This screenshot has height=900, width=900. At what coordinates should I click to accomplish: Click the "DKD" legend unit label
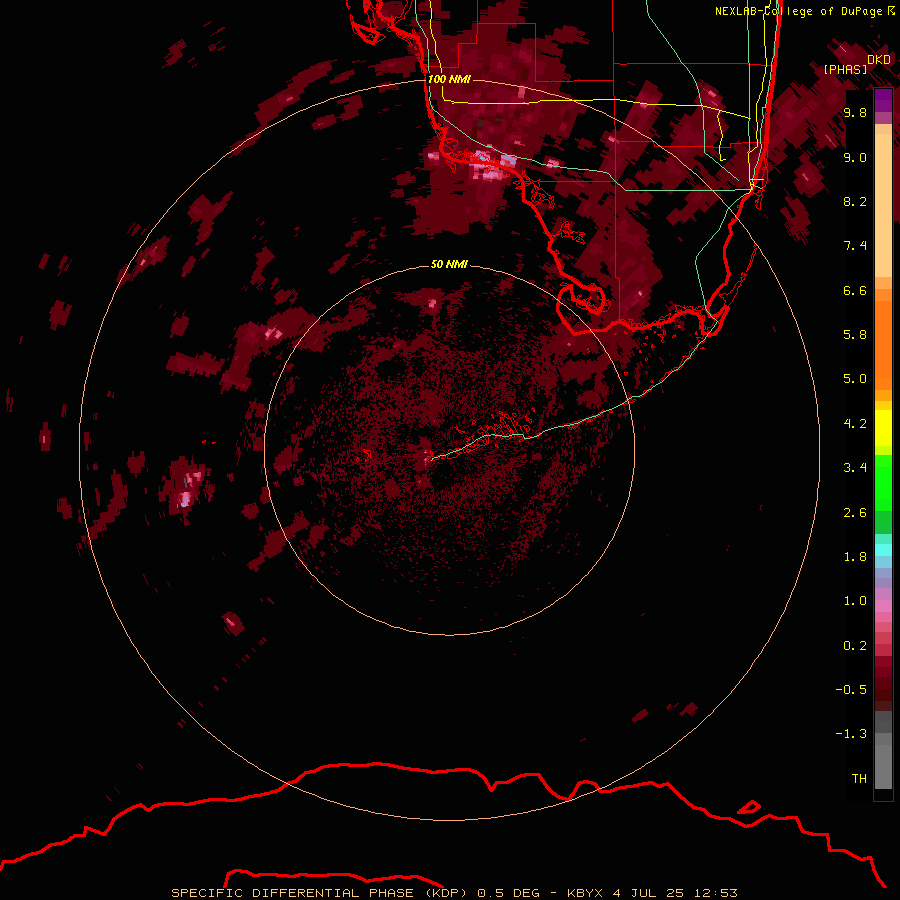(x=879, y=59)
